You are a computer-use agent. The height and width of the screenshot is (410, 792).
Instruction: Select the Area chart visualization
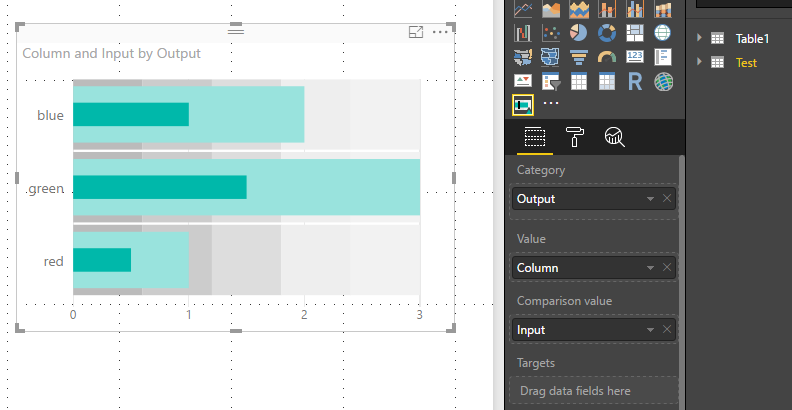[551, 9]
